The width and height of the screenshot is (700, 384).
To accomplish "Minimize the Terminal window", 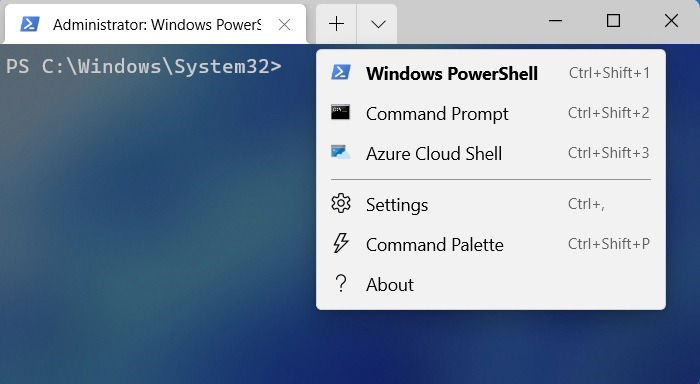I will [x=555, y=21].
